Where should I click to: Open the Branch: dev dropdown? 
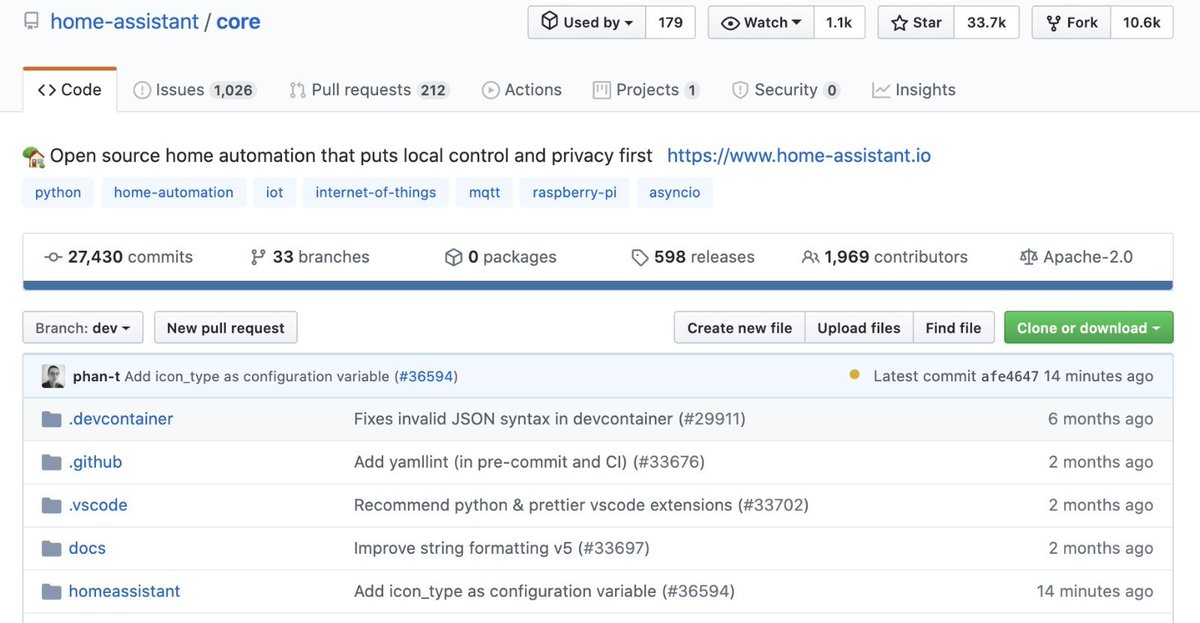(83, 328)
